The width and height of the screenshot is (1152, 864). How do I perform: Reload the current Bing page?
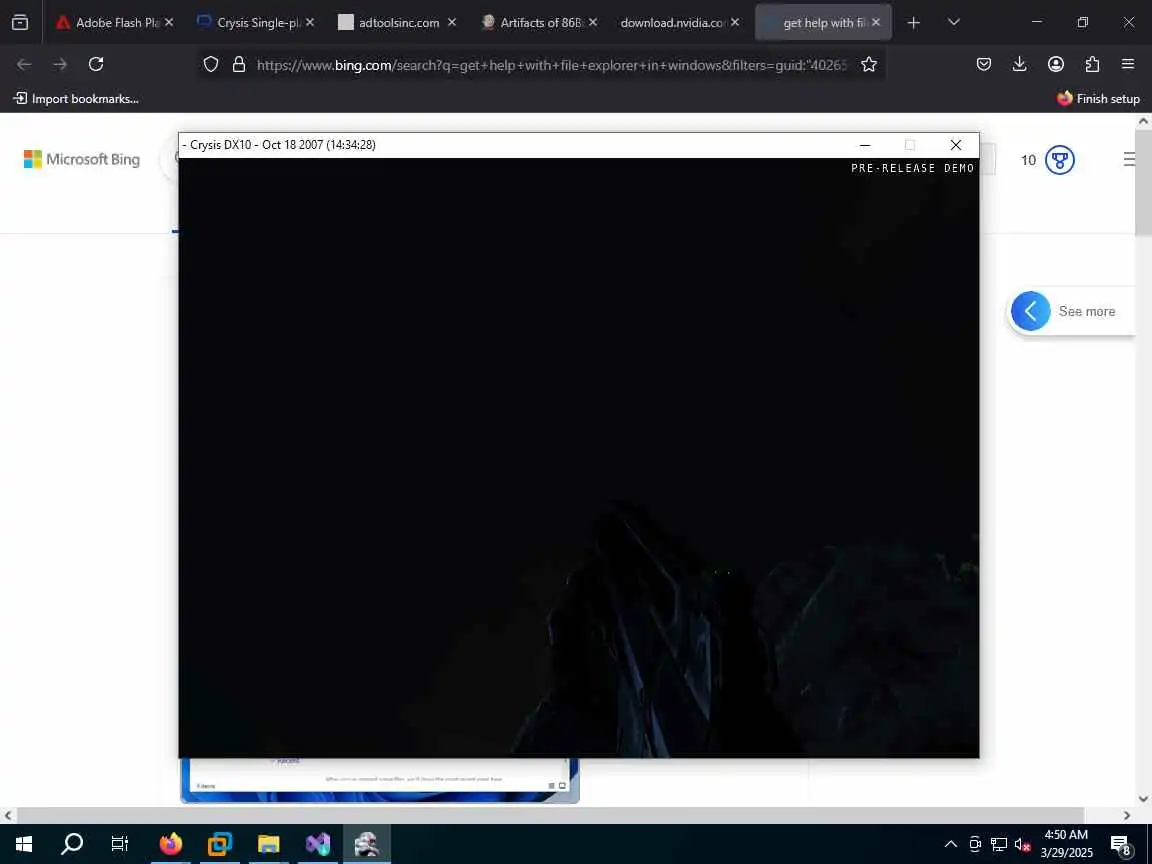pyautogui.click(x=96, y=65)
